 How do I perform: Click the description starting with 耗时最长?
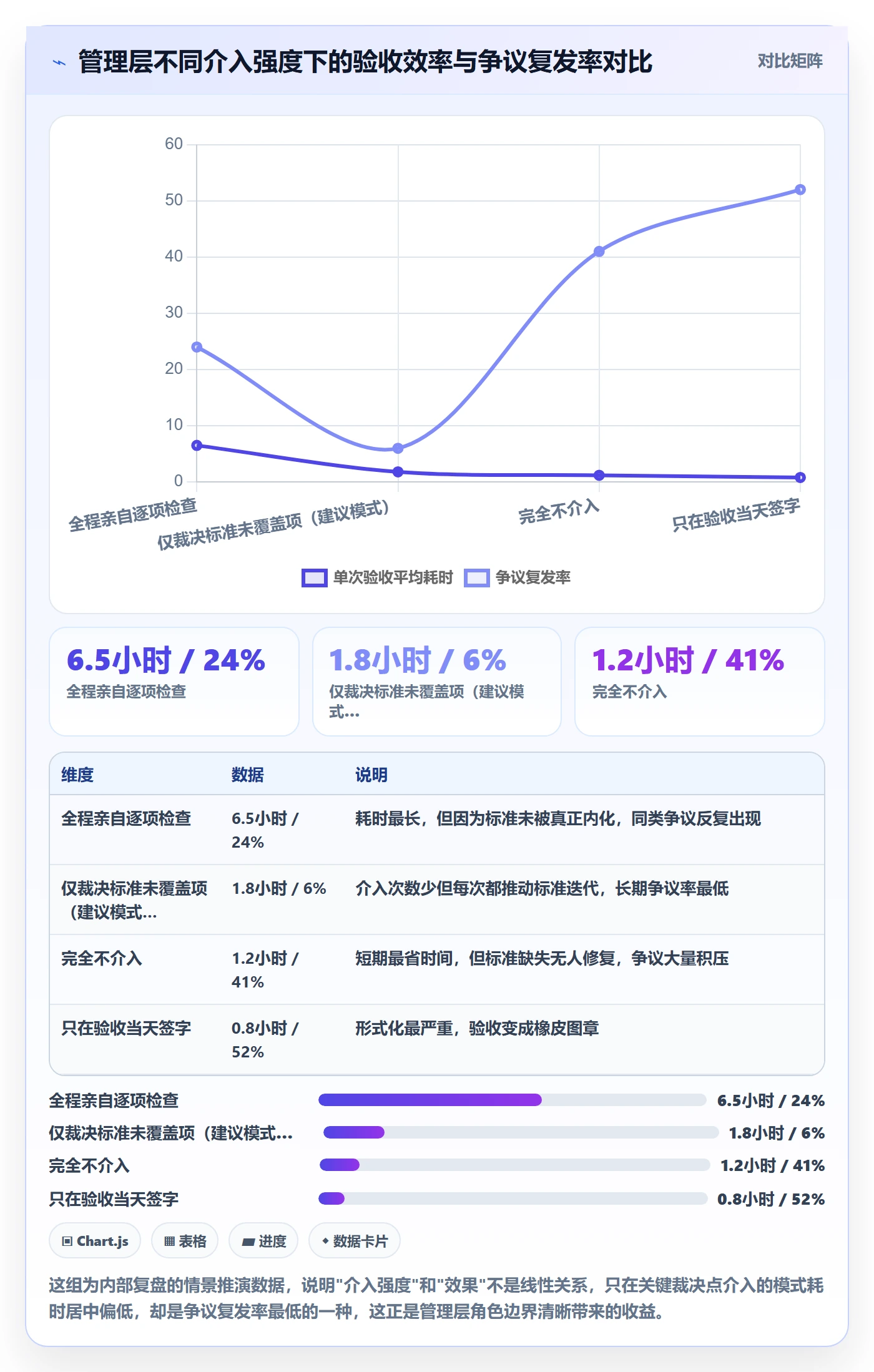558,818
